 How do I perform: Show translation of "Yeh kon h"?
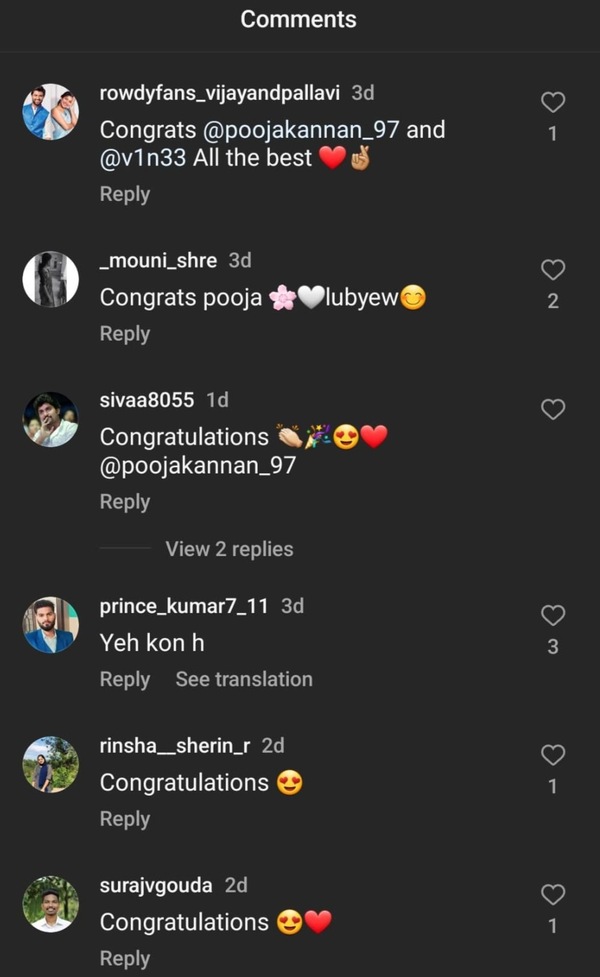[x=244, y=679]
